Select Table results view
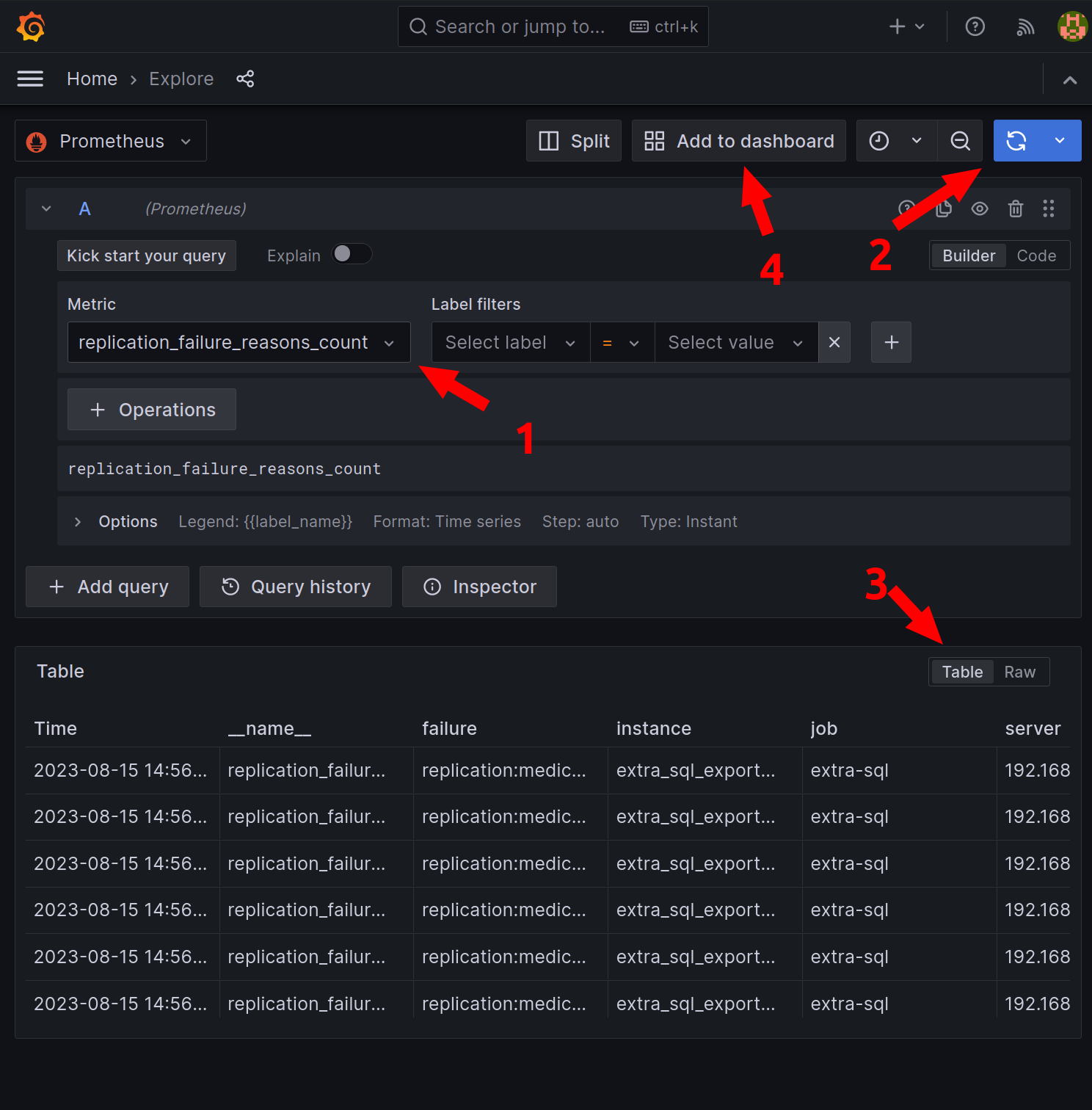 pos(962,672)
